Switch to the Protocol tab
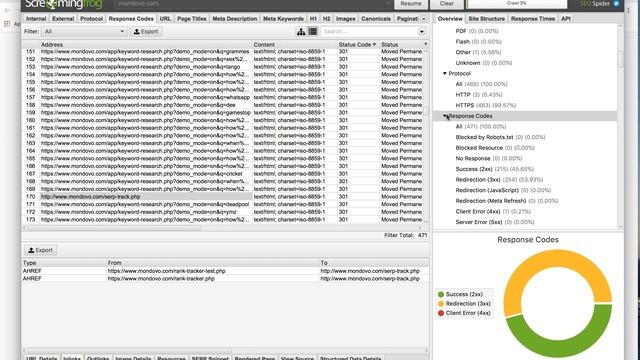 pos(91,19)
